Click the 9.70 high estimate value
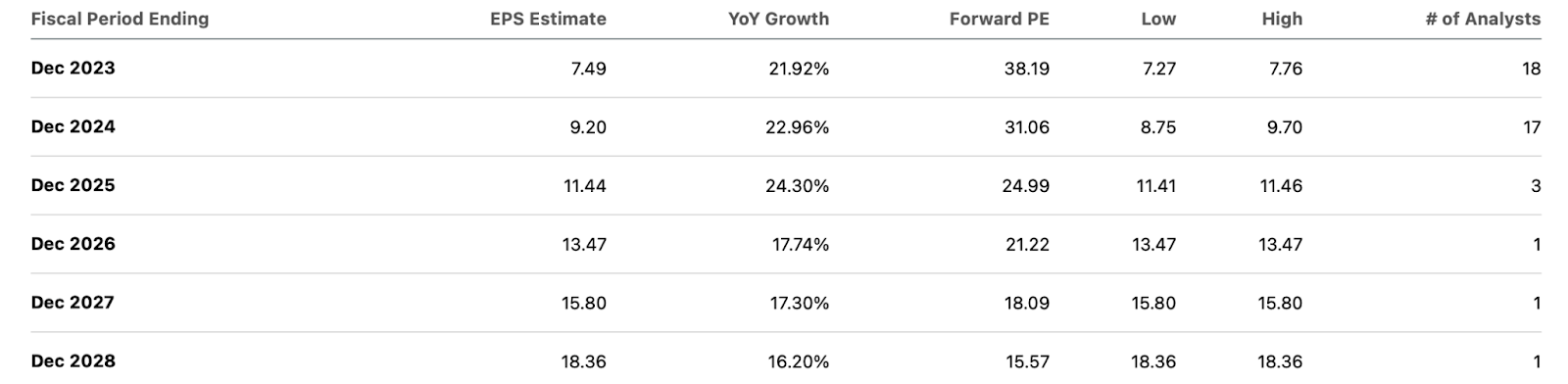 tap(1284, 127)
